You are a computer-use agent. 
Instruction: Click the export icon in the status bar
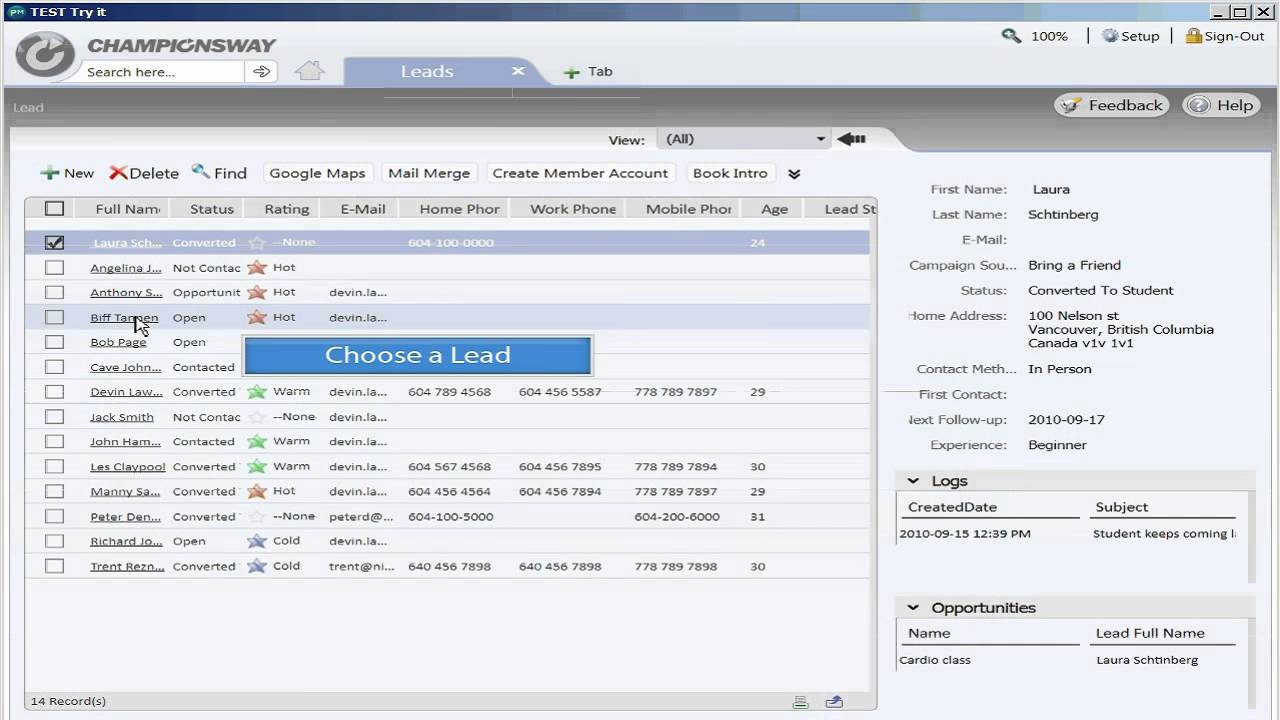(x=834, y=702)
